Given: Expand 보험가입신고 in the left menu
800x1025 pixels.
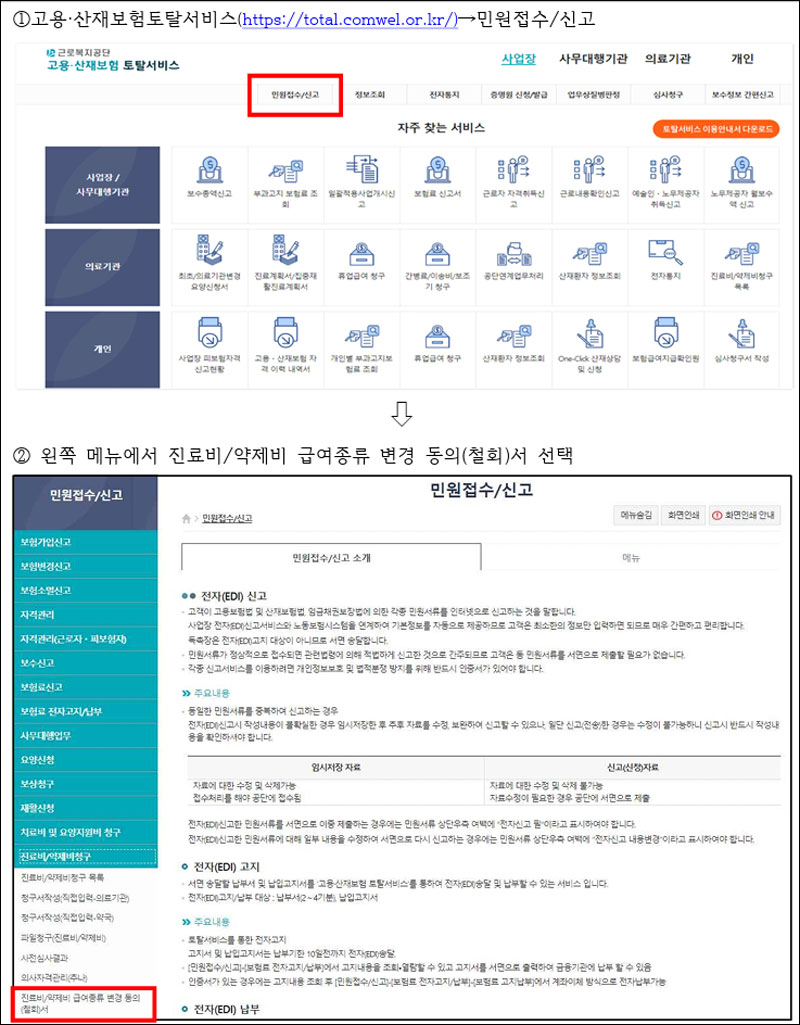Looking at the screenshot, I should tap(86, 542).
